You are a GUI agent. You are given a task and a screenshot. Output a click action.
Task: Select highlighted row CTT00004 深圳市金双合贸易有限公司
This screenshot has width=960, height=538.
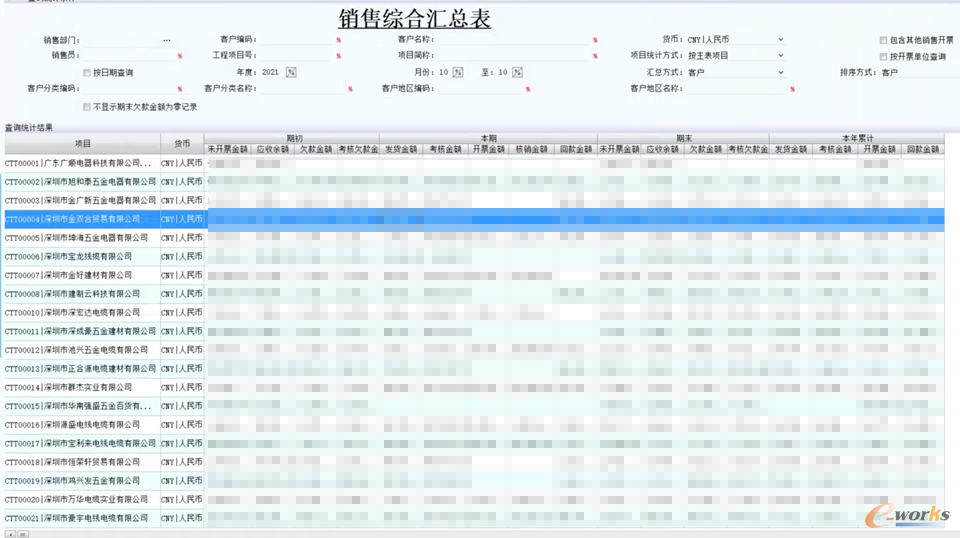pos(474,219)
